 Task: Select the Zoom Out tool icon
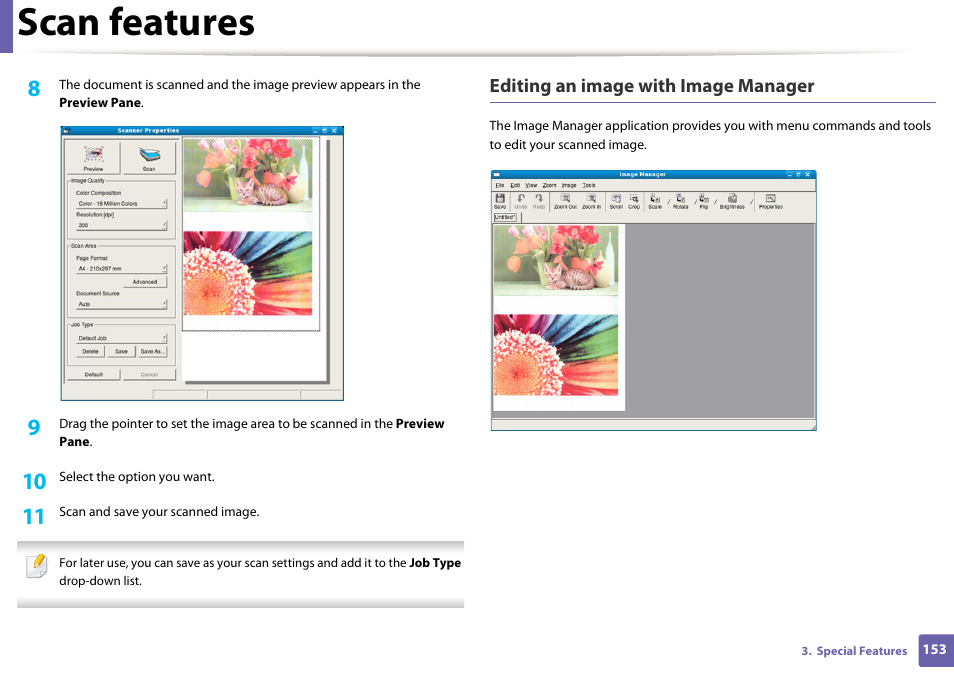pos(565,198)
